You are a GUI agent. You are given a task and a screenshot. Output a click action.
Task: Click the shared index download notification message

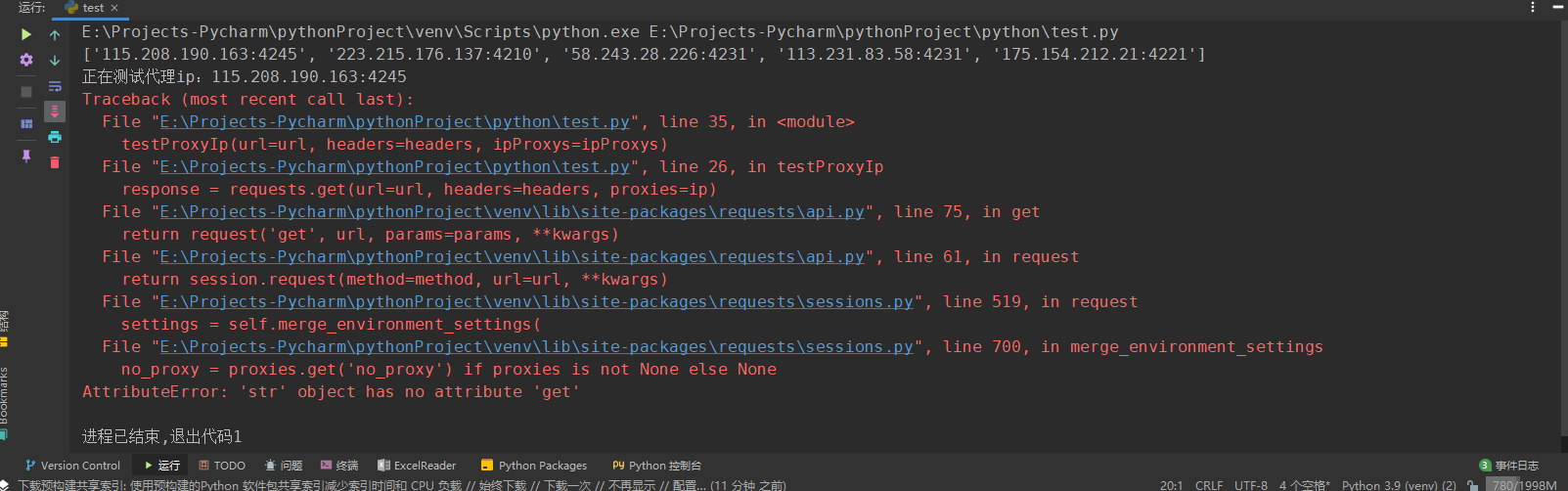tap(402, 484)
